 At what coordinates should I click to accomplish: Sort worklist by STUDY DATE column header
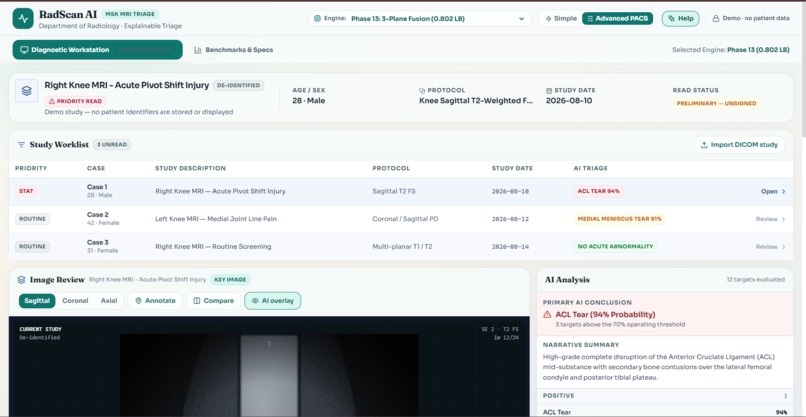pos(512,168)
